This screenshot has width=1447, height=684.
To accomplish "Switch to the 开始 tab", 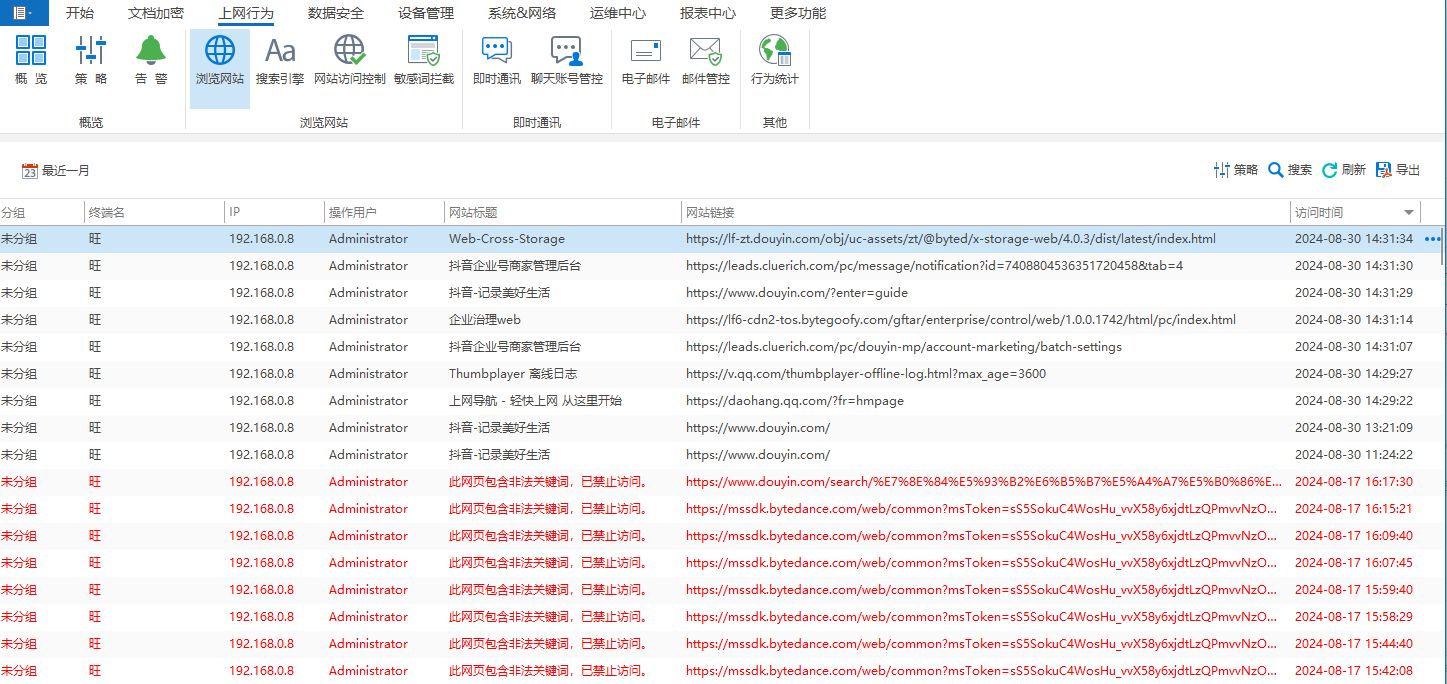I will pos(80,13).
